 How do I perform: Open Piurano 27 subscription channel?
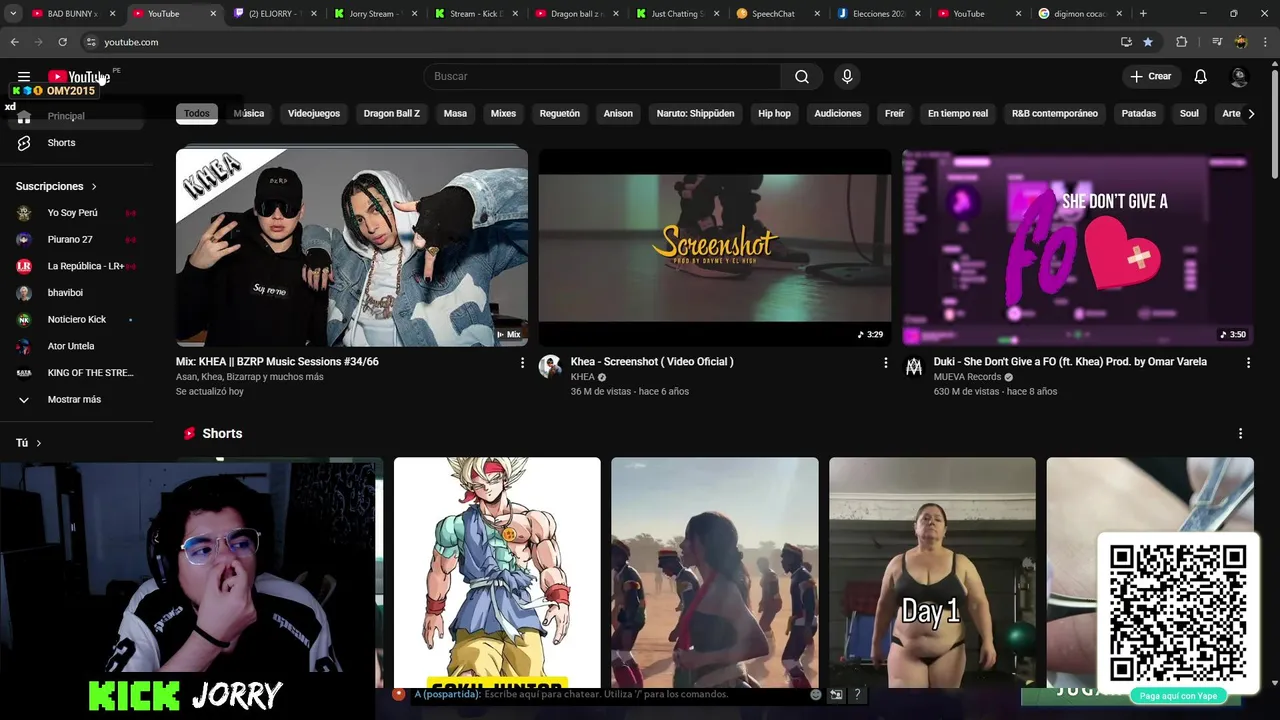point(70,240)
